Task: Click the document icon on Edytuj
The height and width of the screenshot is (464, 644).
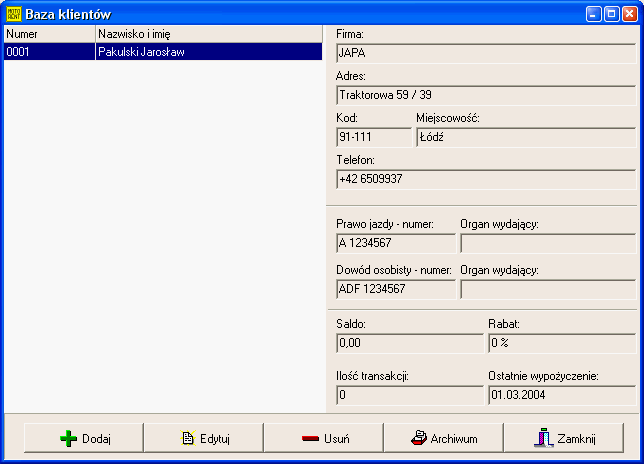Action: click(x=186, y=438)
